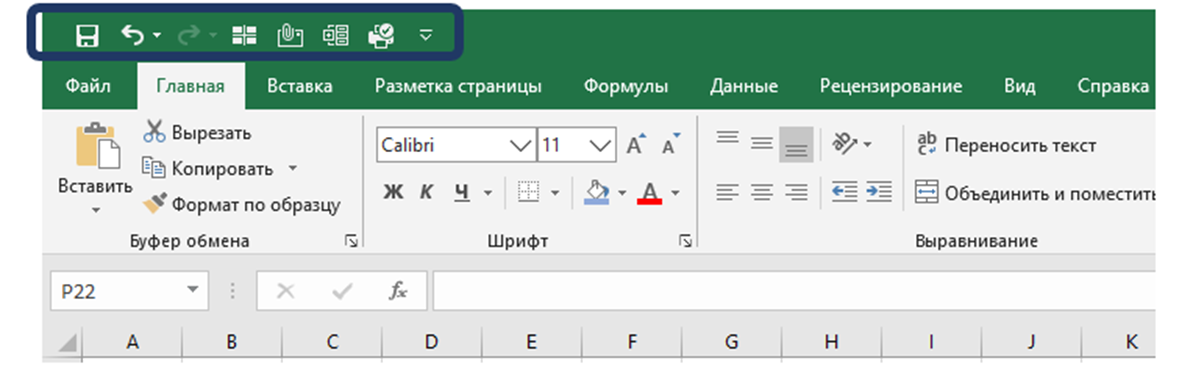Click the cancel X icon in formula bar

[286, 291]
